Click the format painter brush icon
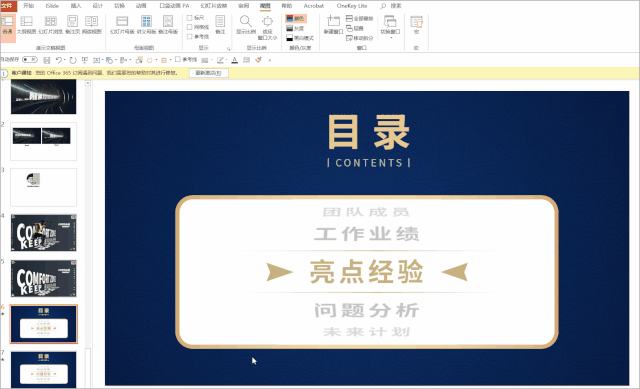 tap(258, 60)
